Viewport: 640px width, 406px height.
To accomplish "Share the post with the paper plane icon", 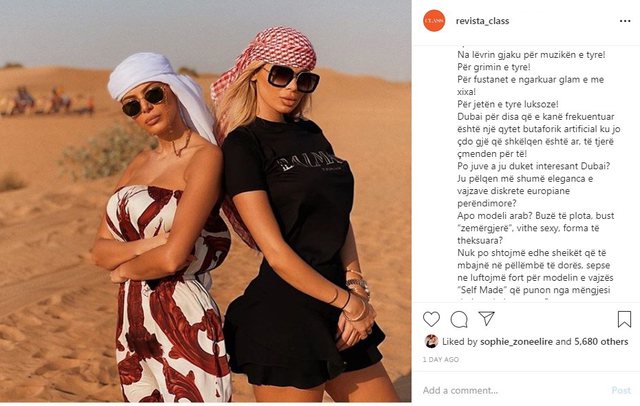I will (487, 318).
